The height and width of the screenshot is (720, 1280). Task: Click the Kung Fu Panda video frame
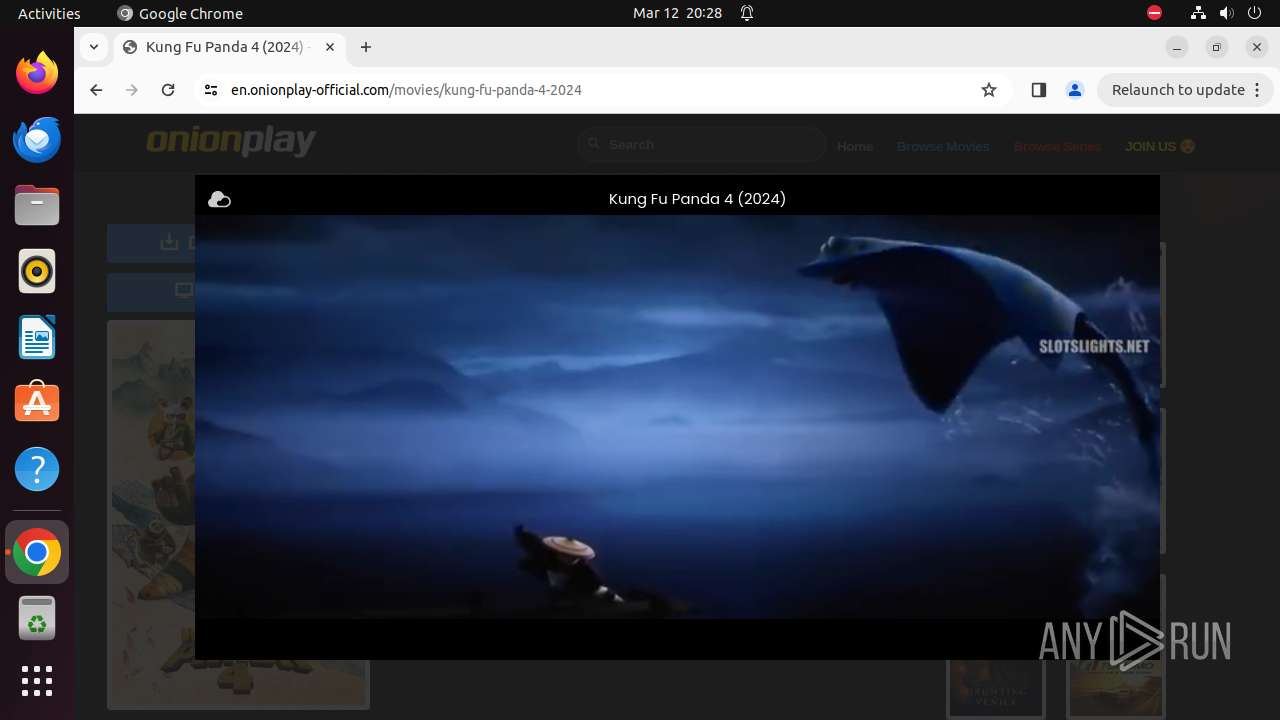click(677, 416)
